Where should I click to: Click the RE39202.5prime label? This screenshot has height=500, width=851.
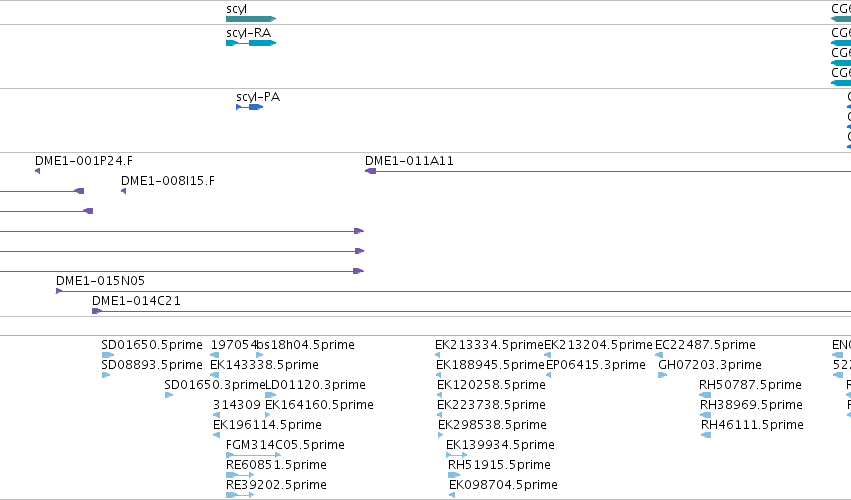pos(276,485)
